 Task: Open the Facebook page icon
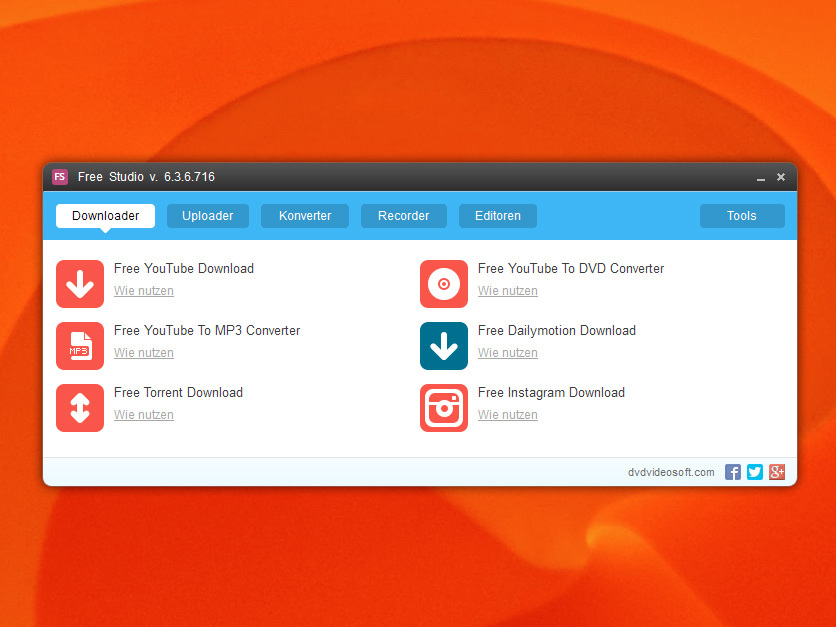click(733, 472)
